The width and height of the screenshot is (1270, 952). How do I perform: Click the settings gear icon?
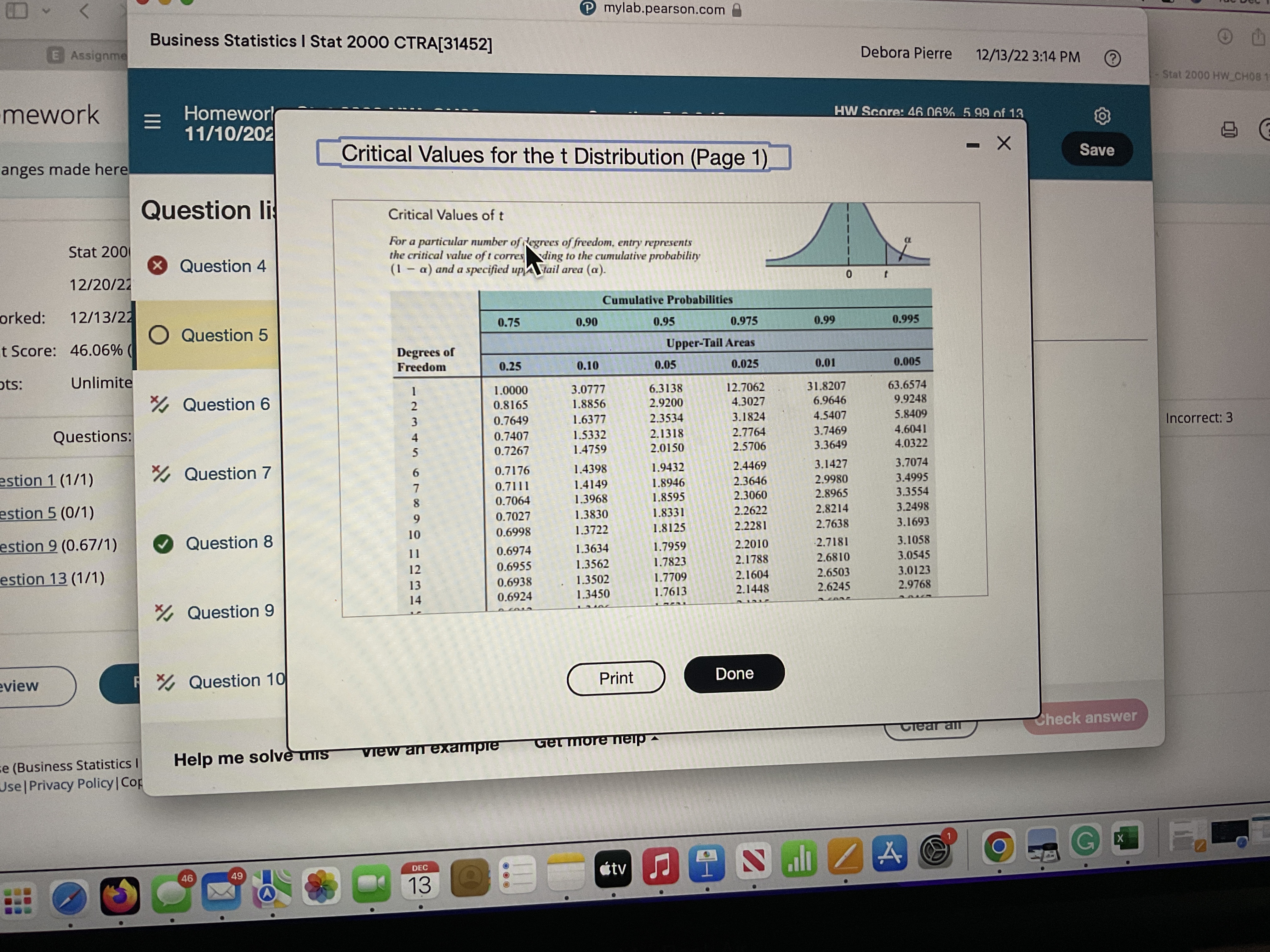click(x=1102, y=116)
